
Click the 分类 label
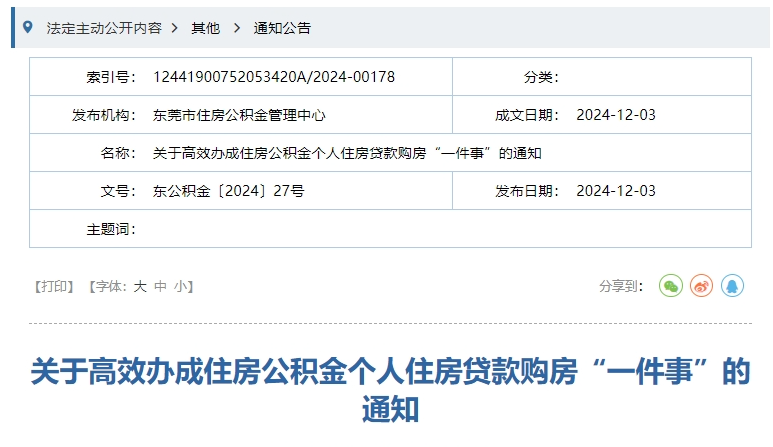541,77
